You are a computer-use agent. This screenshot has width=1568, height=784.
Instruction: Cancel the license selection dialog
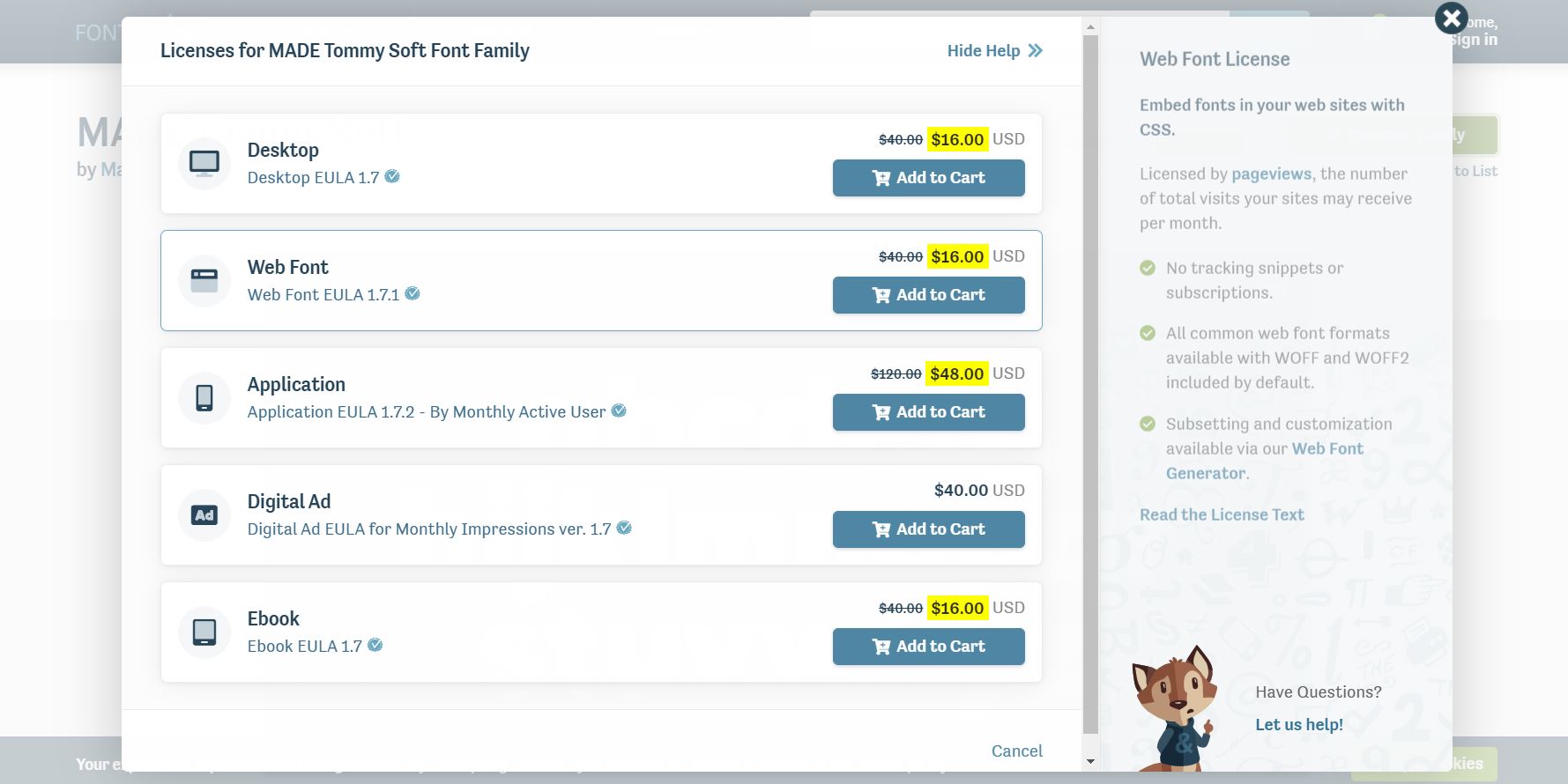click(1017, 751)
